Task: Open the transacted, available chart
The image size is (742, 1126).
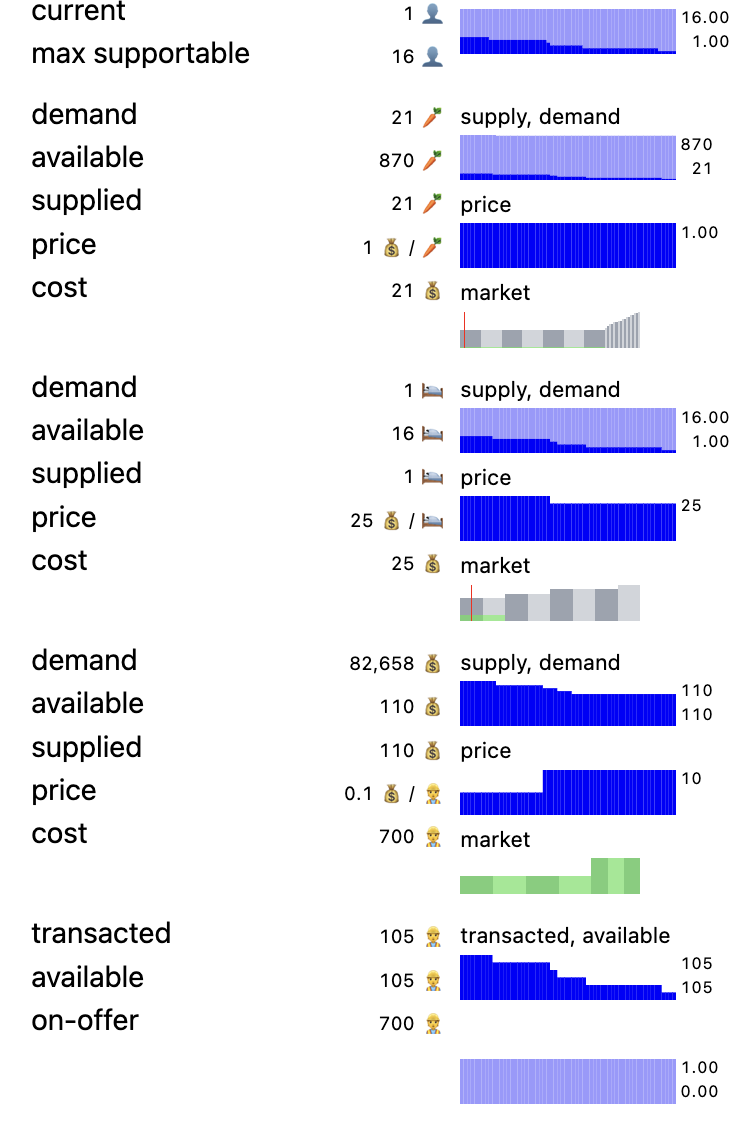Action: click(x=567, y=977)
